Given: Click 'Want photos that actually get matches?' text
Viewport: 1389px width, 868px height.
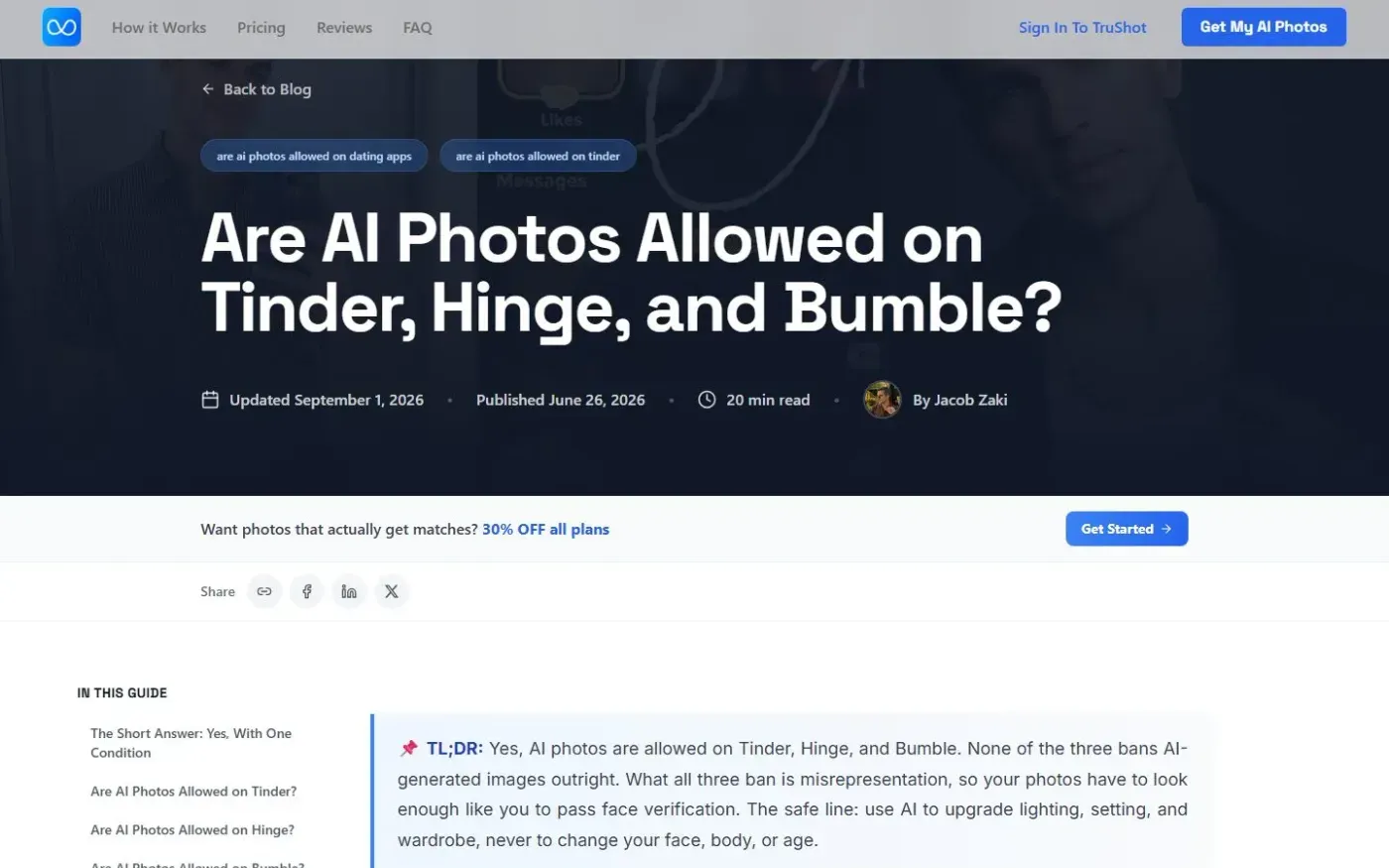Looking at the screenshot, I should [339, 530].
